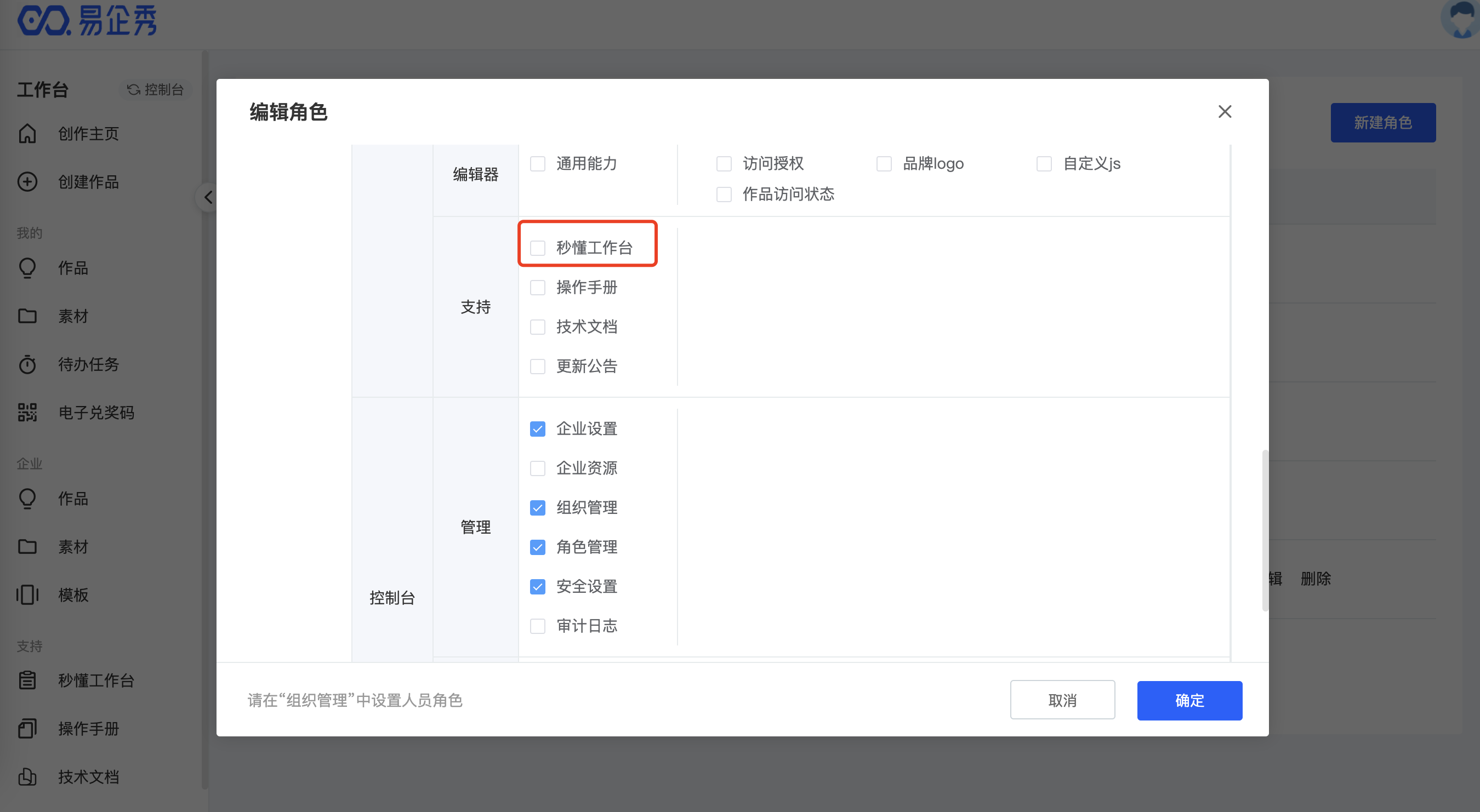Open 电子兑奖码 in the sidebar
The width and height of the screenshot is (1480, 812).
point(96,413)
